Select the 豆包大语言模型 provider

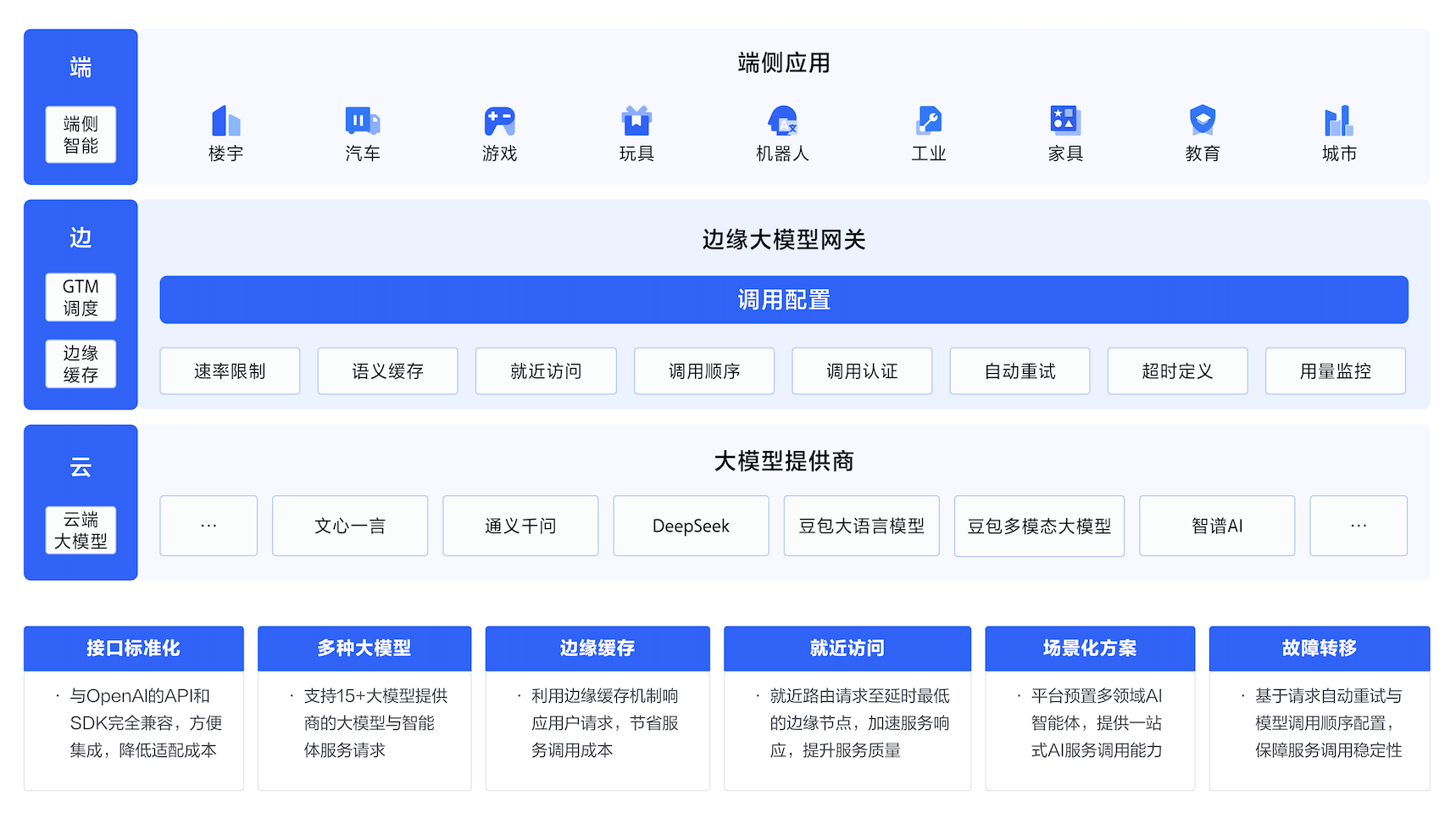(862, 526)
